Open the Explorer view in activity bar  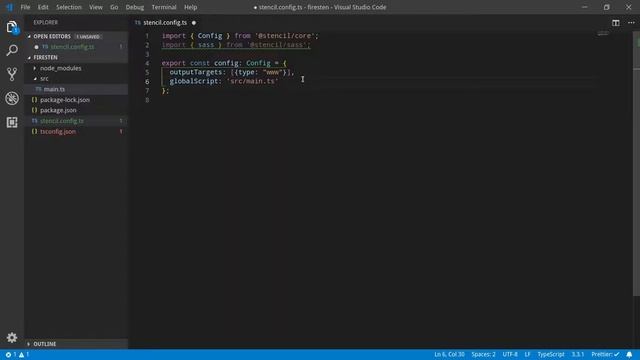(x=12, y=27)
